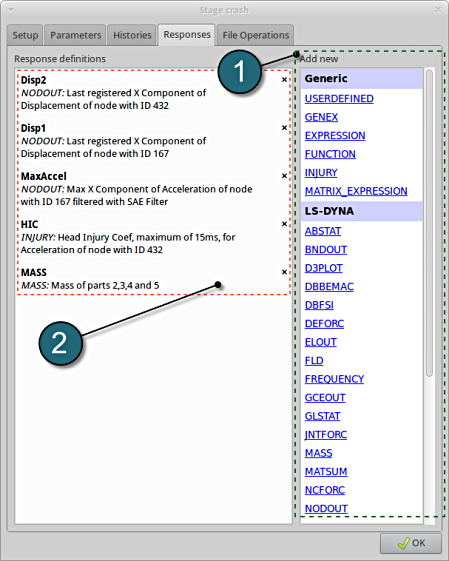Select the HIC response name
449x561 pixels.
pos(29,225)
